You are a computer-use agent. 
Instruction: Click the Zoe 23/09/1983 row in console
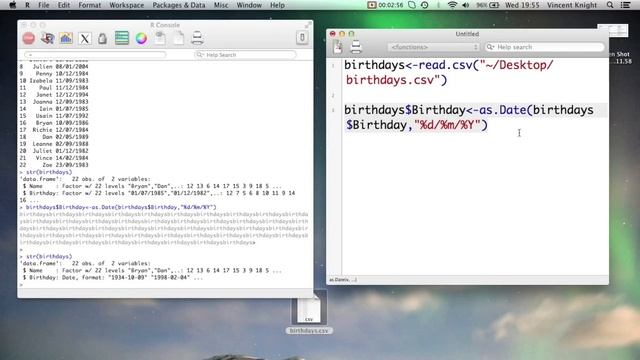54,165
